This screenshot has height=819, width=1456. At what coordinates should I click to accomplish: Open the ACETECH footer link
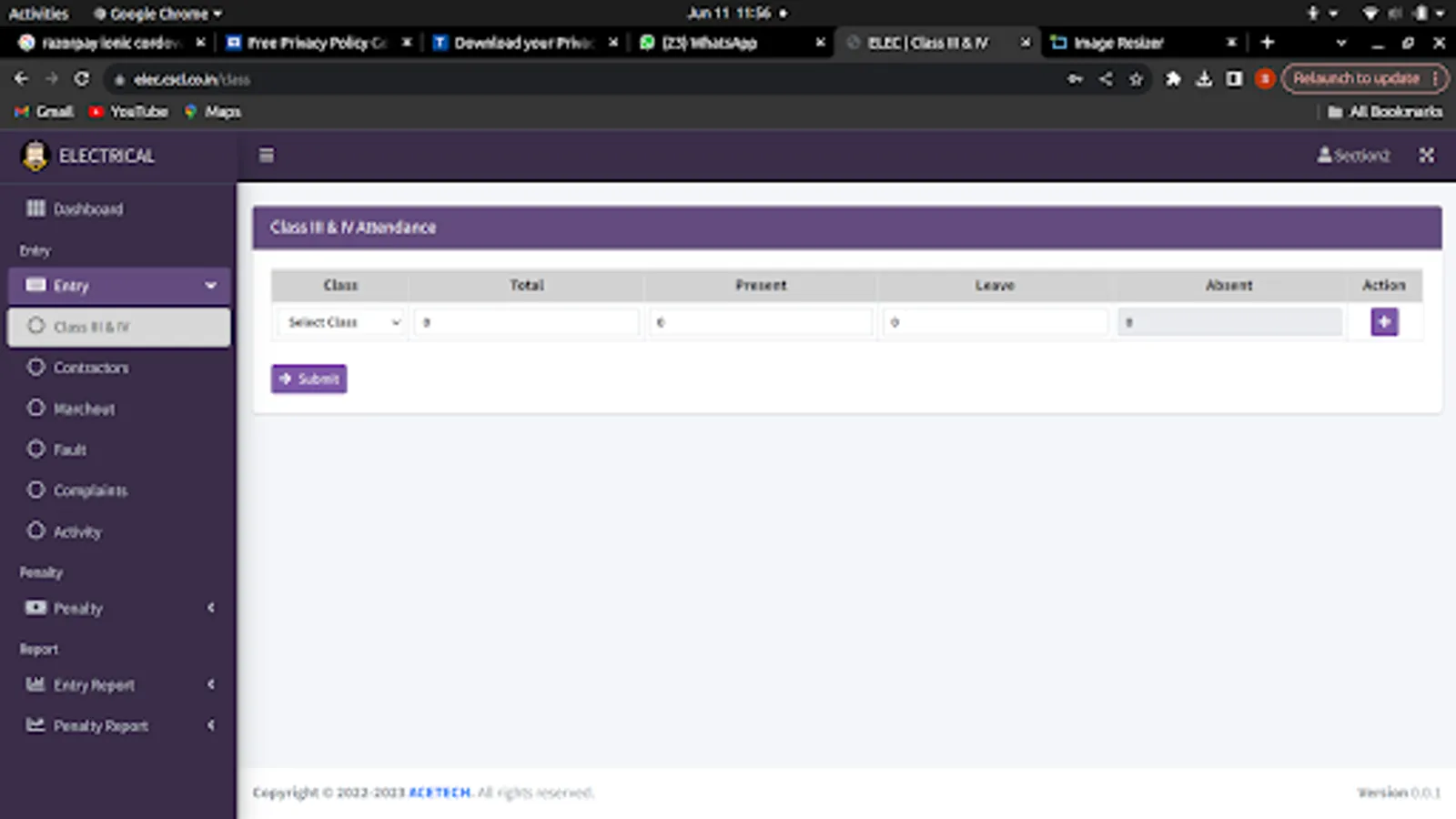[x=440, y=793]
